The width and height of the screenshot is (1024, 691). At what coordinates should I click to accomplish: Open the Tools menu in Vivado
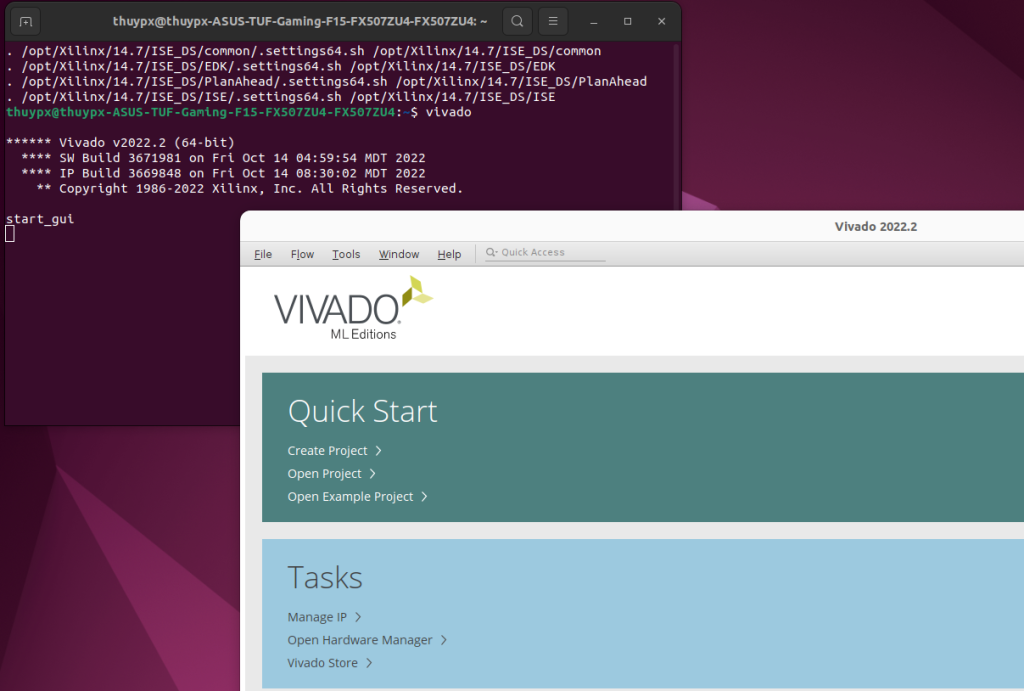coord(346,254)
